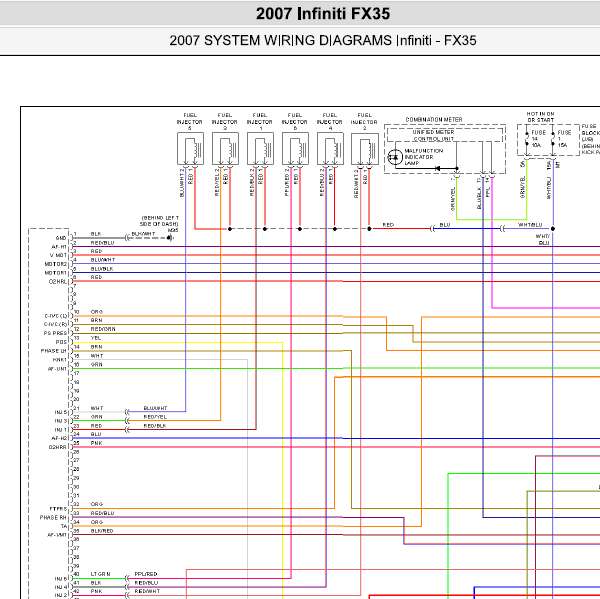
Task: Click the O2HRR pin label
Action: [57, 447]
